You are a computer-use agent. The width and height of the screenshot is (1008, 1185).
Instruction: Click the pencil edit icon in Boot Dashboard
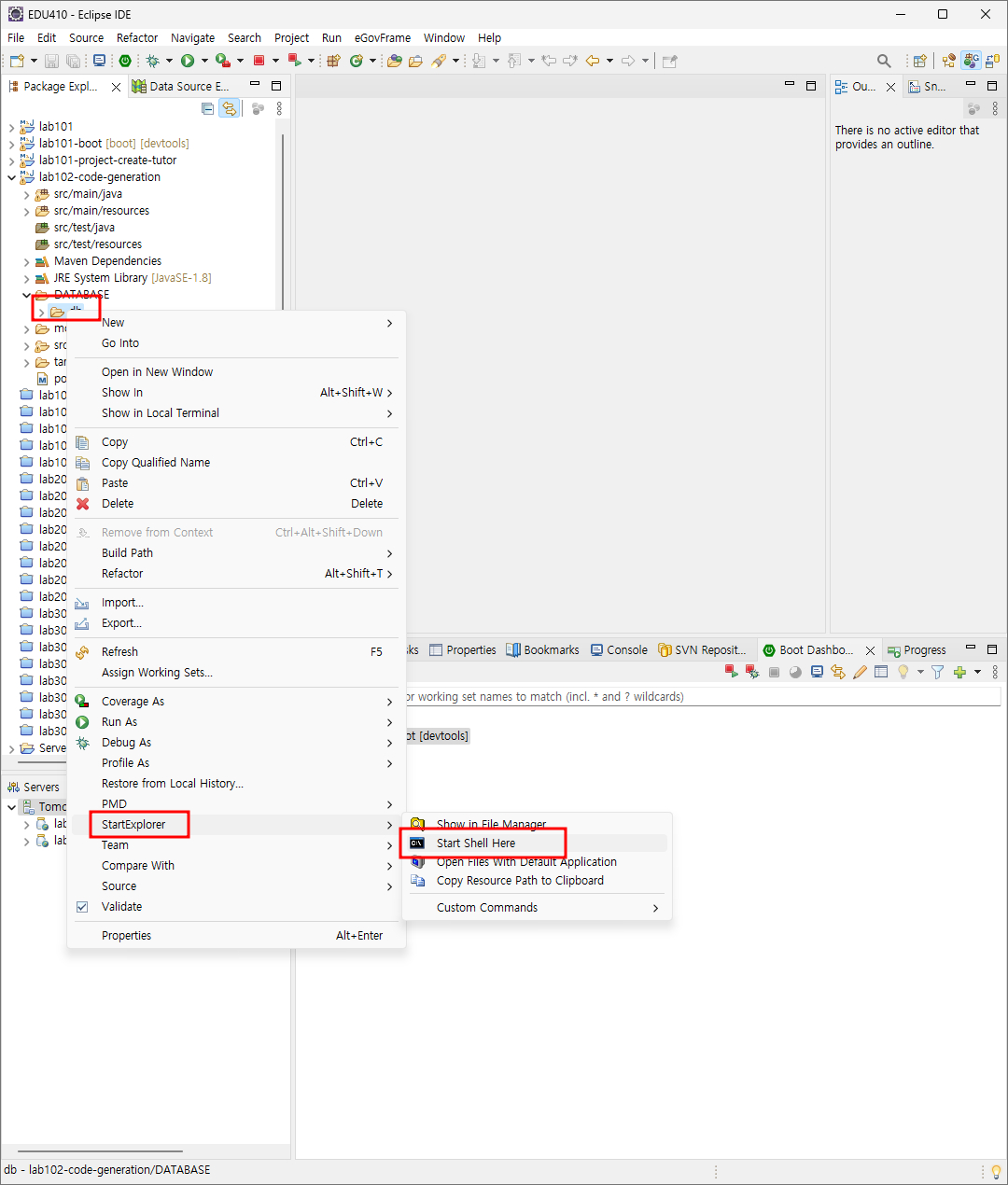click(x=860, y=672)
